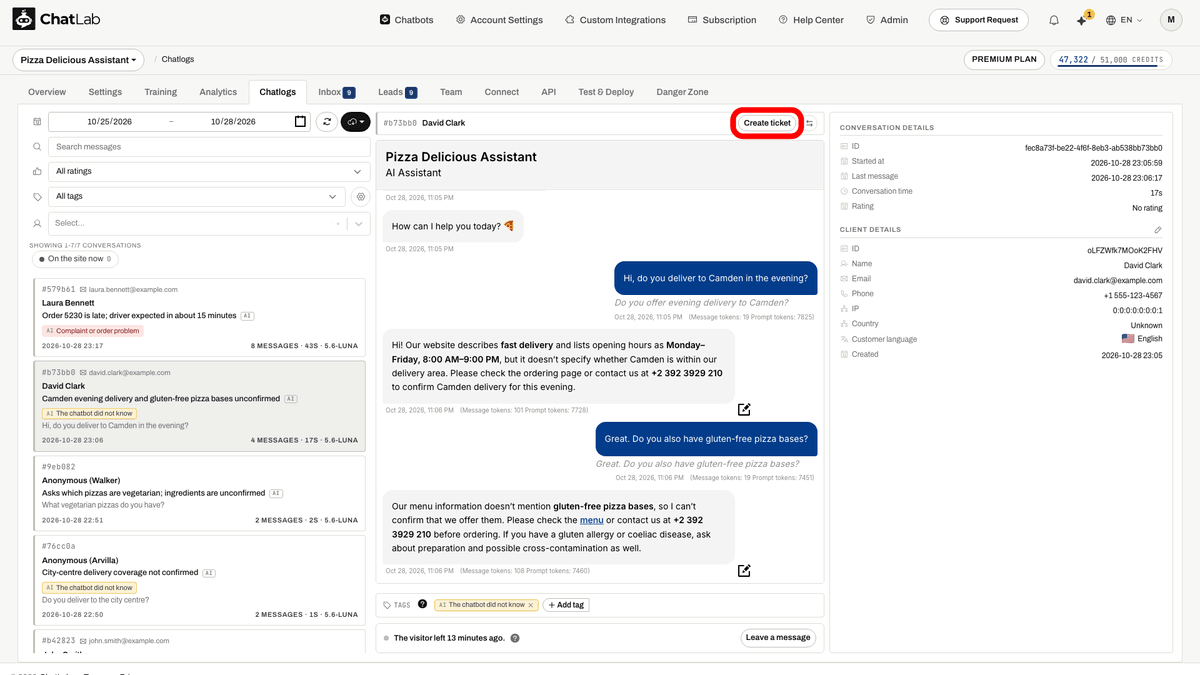Open Account Settings in the top navigation
This screenshot has width=1200, height=675.
pos(499,20)
